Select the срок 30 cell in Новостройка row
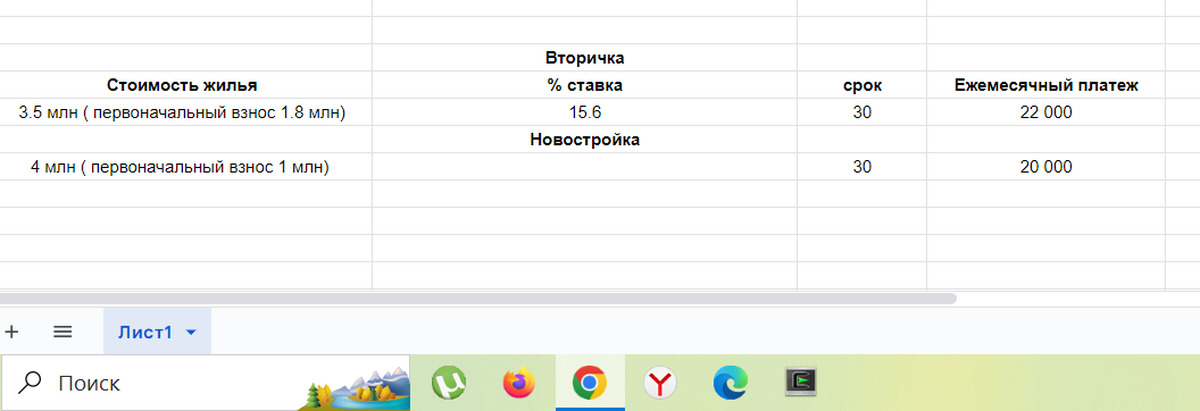This screenshot has width=1200, height=411. click(862, 167)
